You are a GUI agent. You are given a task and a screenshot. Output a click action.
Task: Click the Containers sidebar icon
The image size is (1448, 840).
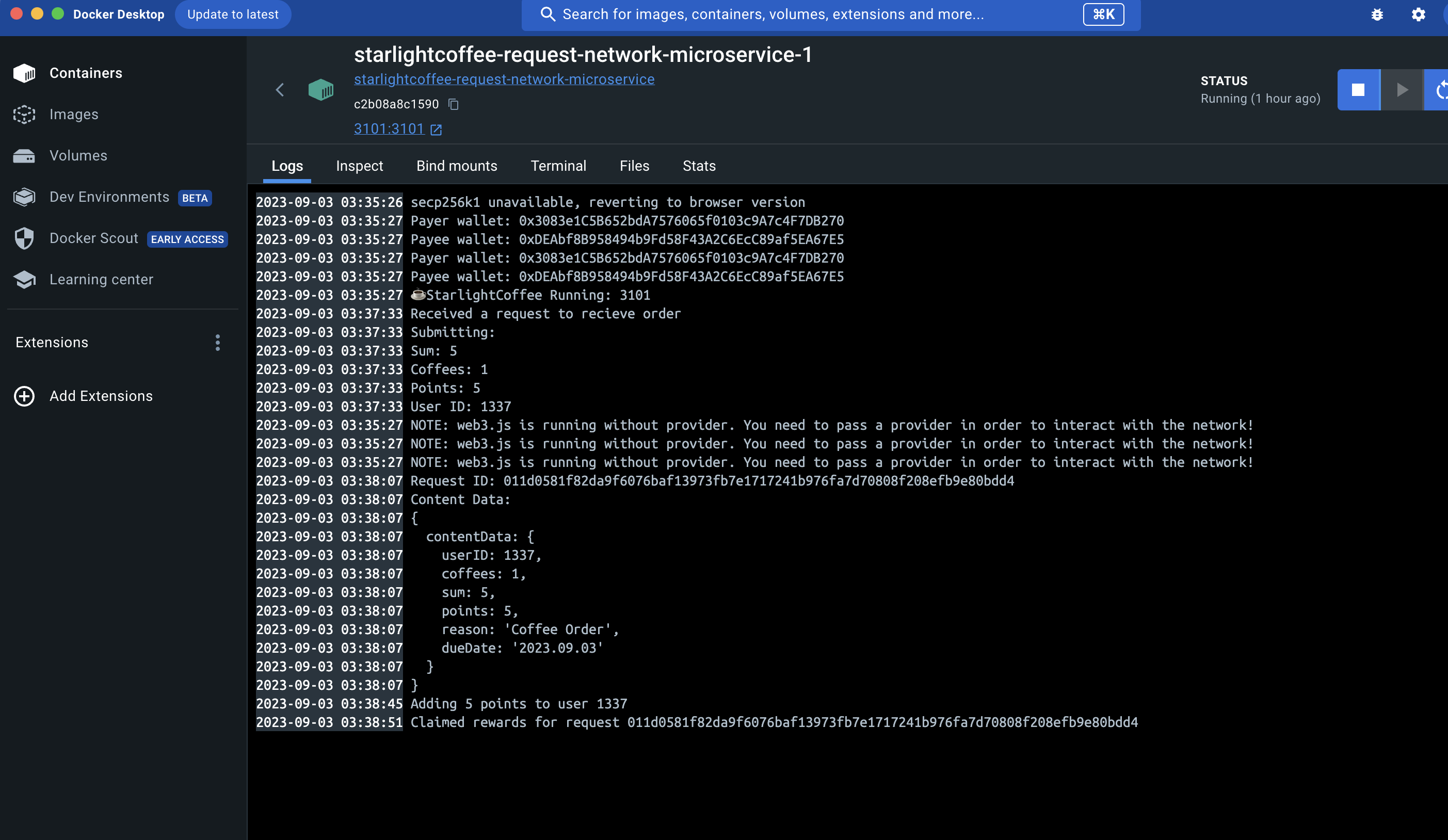click(24, 73)
